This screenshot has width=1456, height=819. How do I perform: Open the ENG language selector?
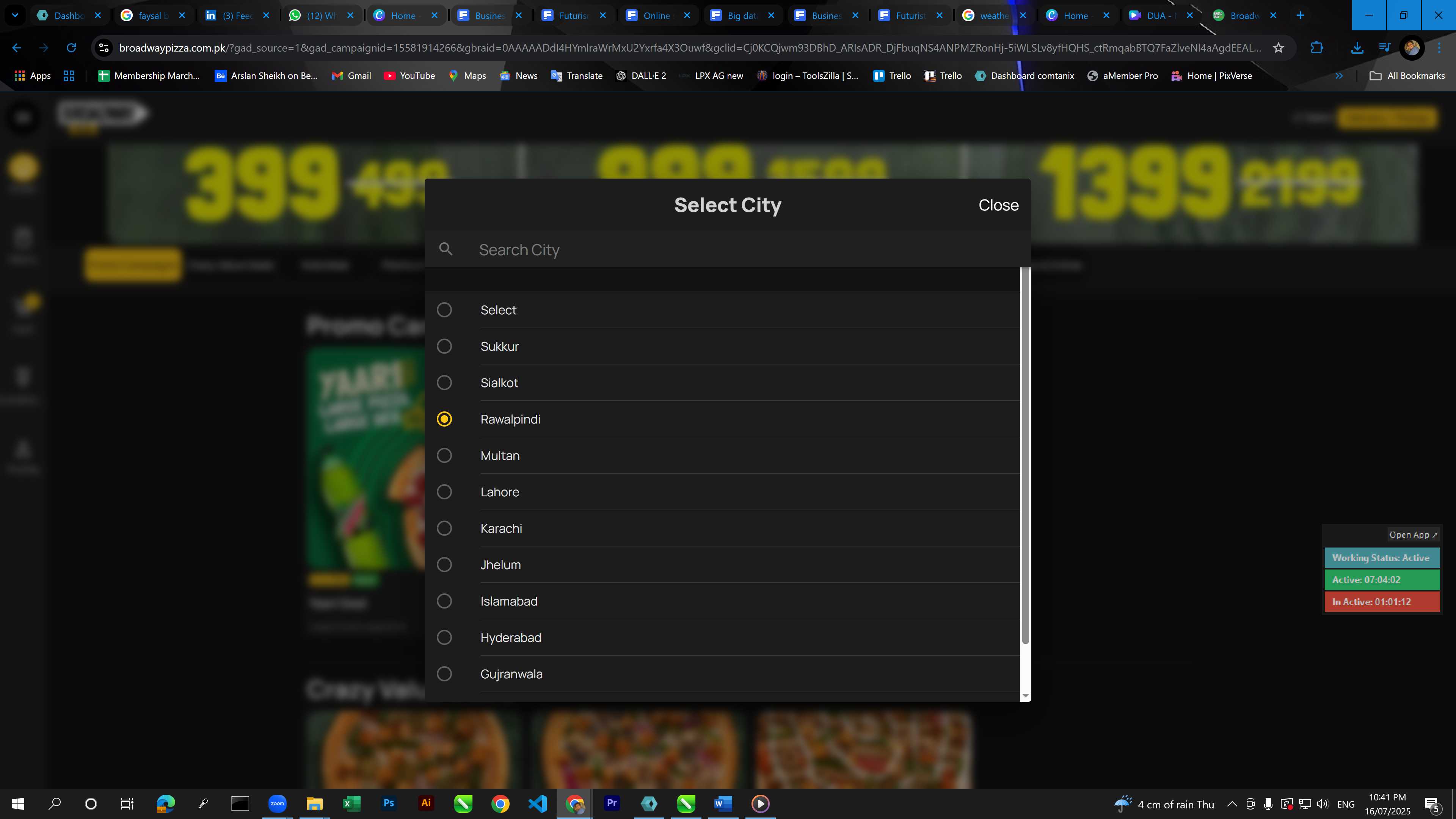point(1346,804)
